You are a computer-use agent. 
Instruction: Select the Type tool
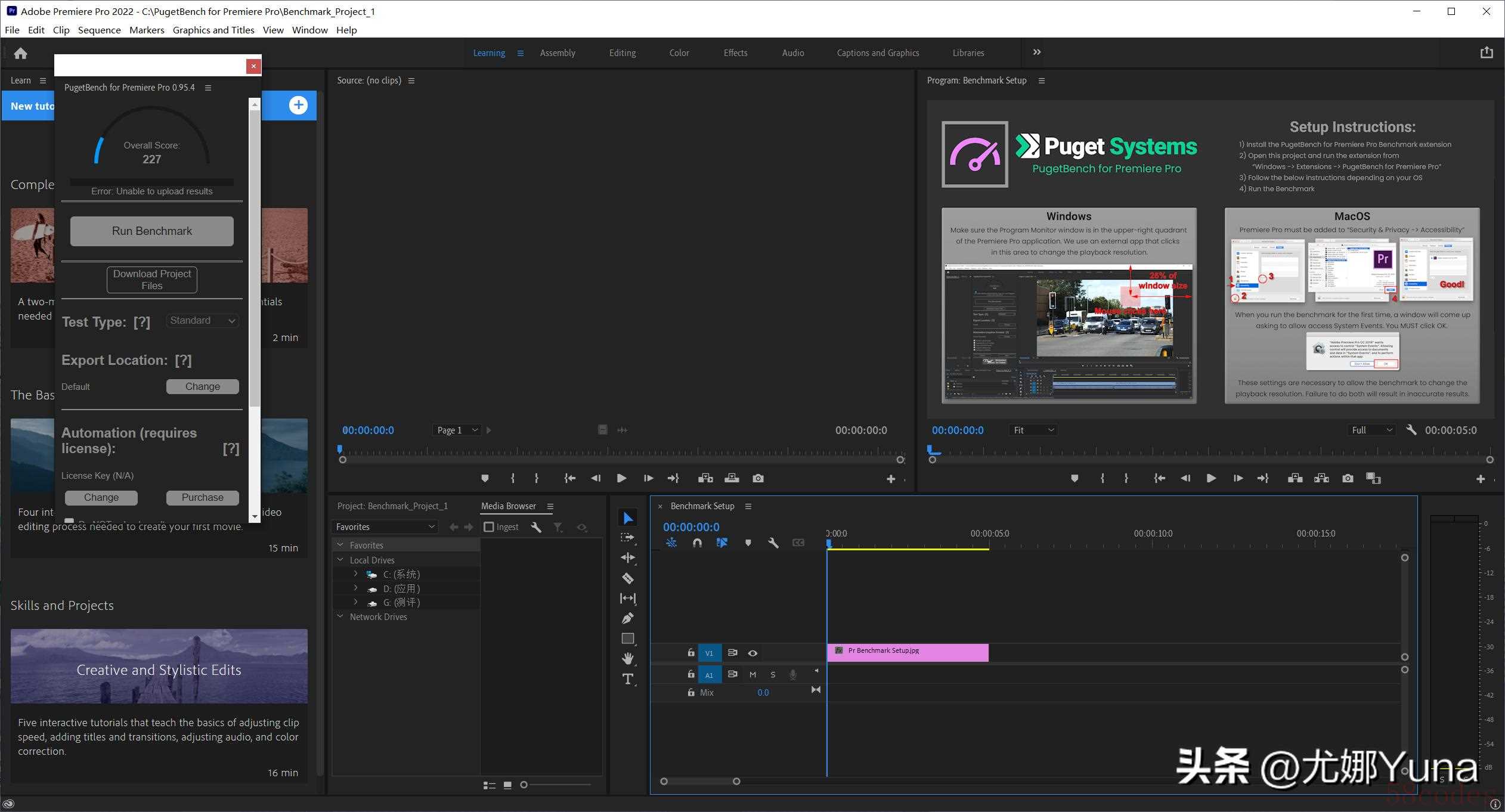[x=628, y=679]
